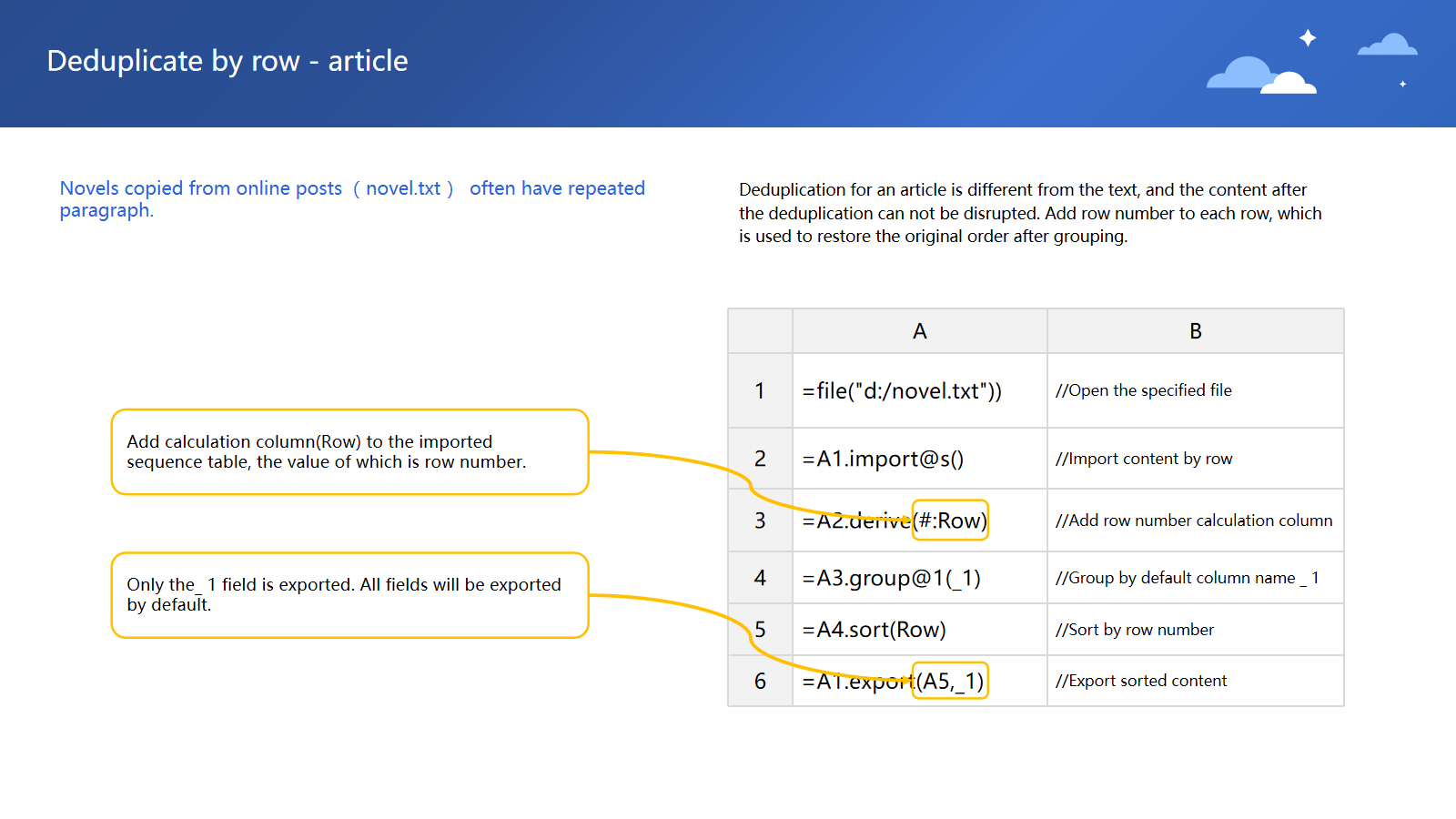Click the '//Open the specified file' comment
The width and height of the screenshot is (1456, 819).
pyautogui.click(x=1143, y=390)
